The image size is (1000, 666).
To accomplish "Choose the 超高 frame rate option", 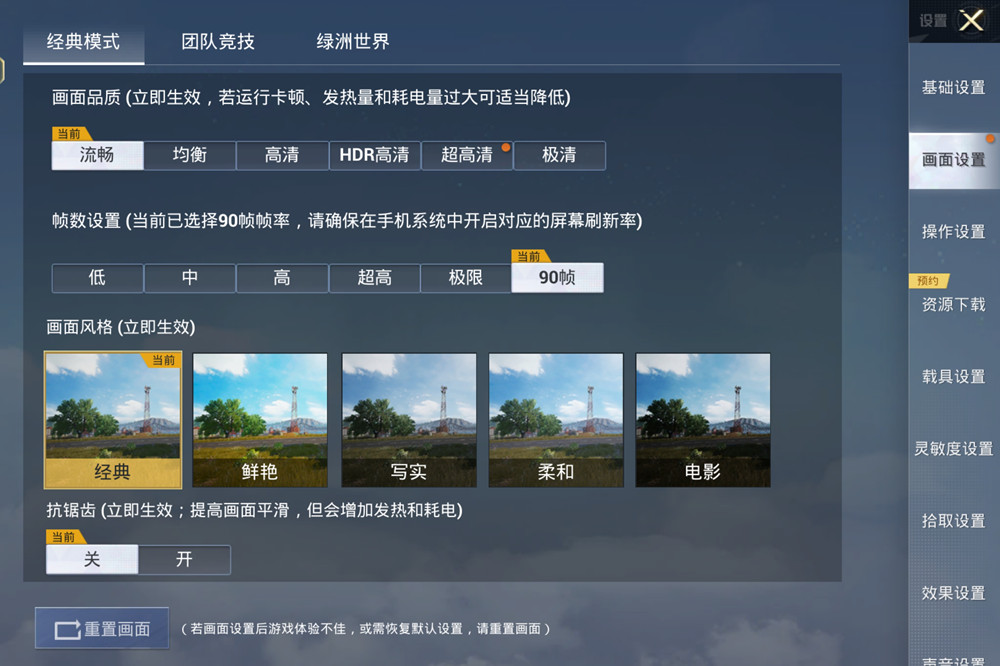I will (x=374, y=278).
